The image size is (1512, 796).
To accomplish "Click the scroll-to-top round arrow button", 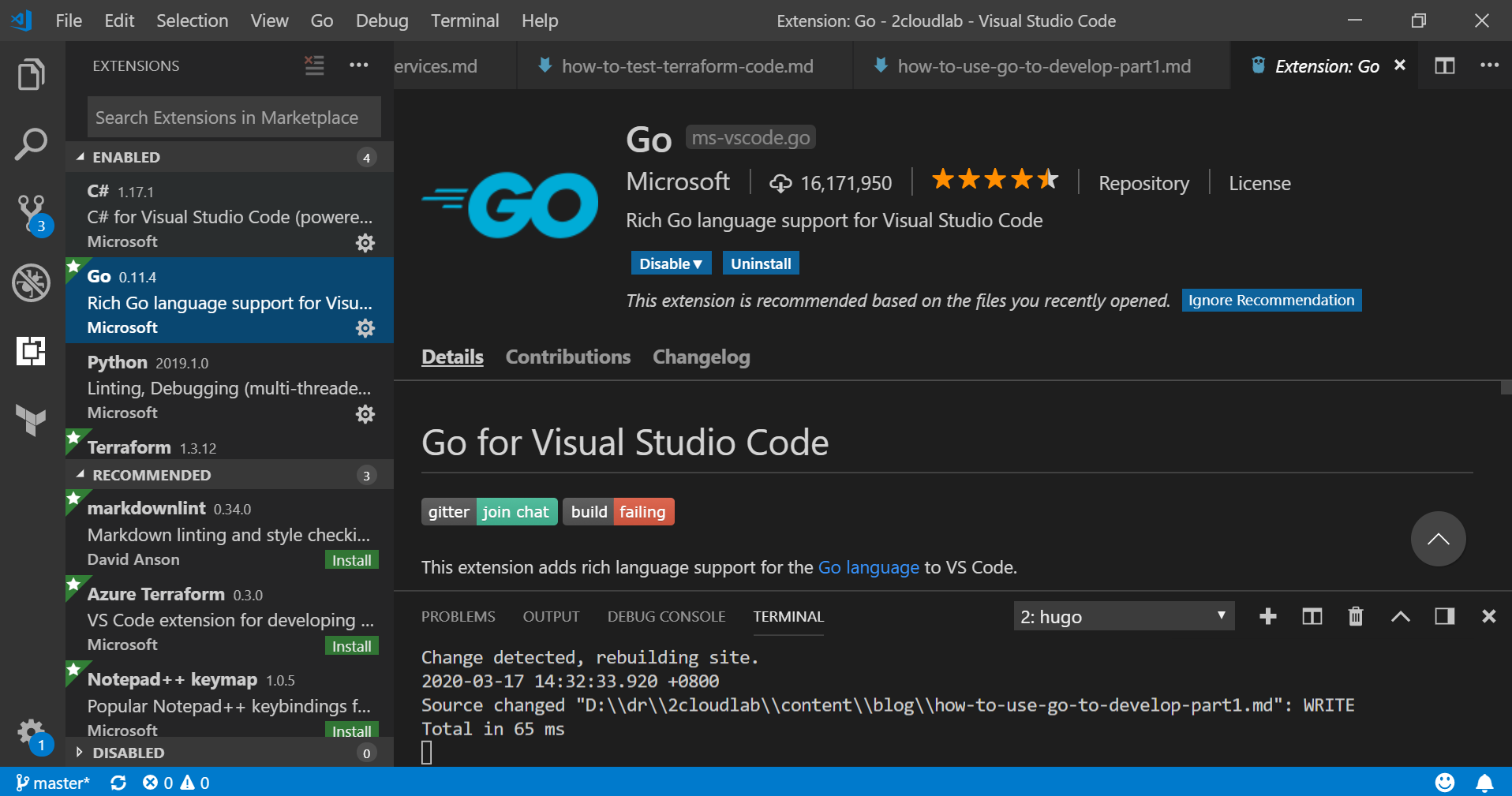I will [1439, 539].
